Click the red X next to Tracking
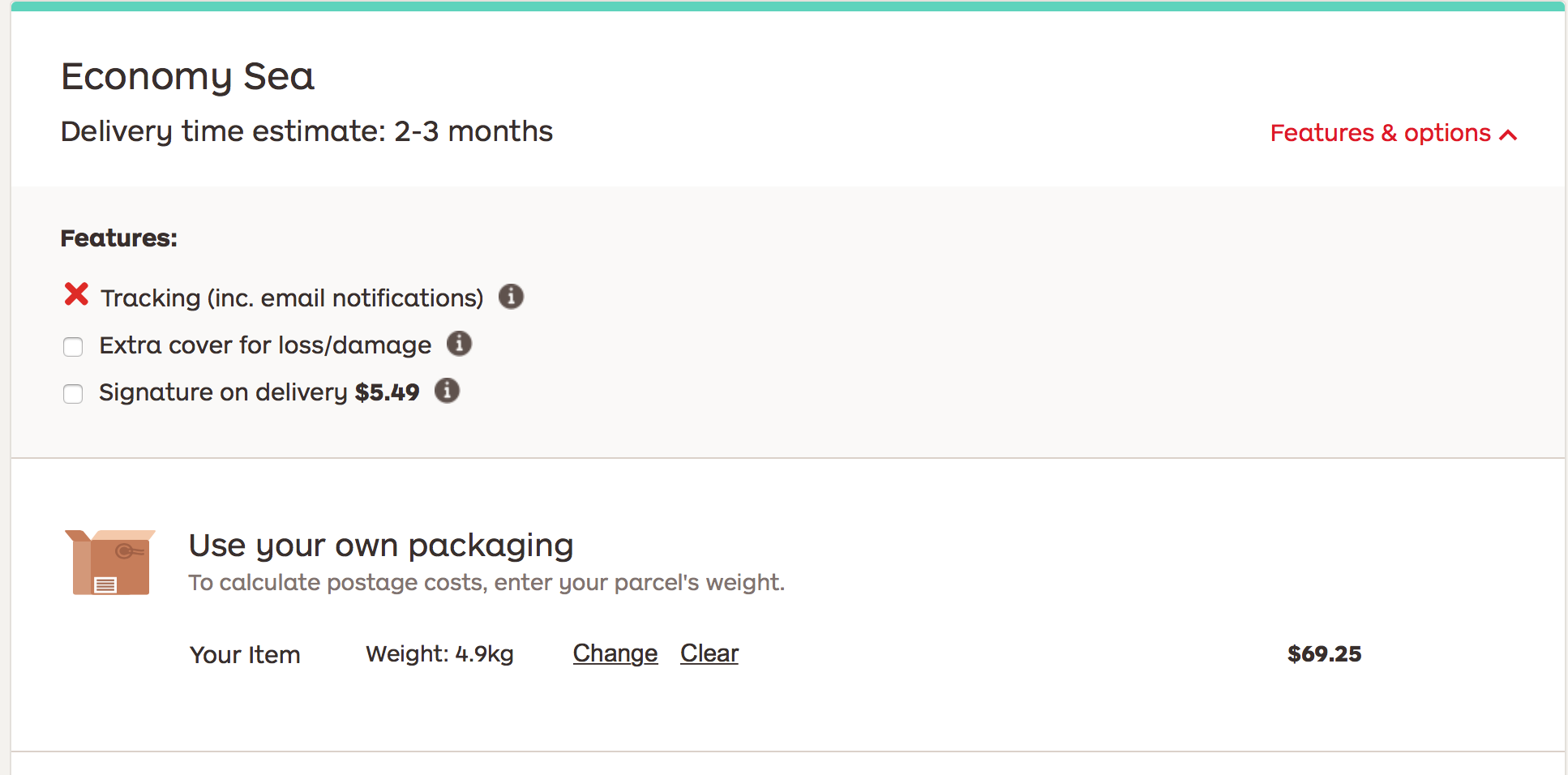 [76, 293]
